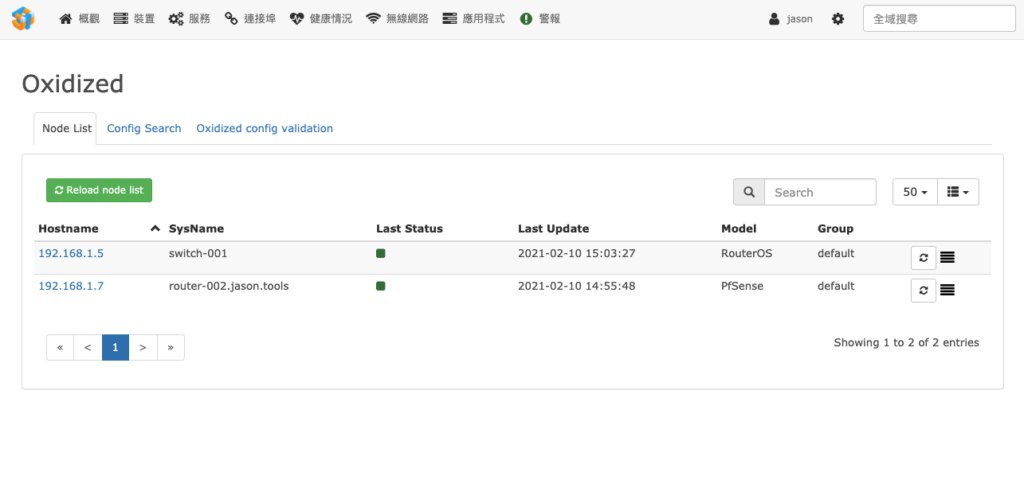Open the 概觀 overview menu

(x=79, y=19)
